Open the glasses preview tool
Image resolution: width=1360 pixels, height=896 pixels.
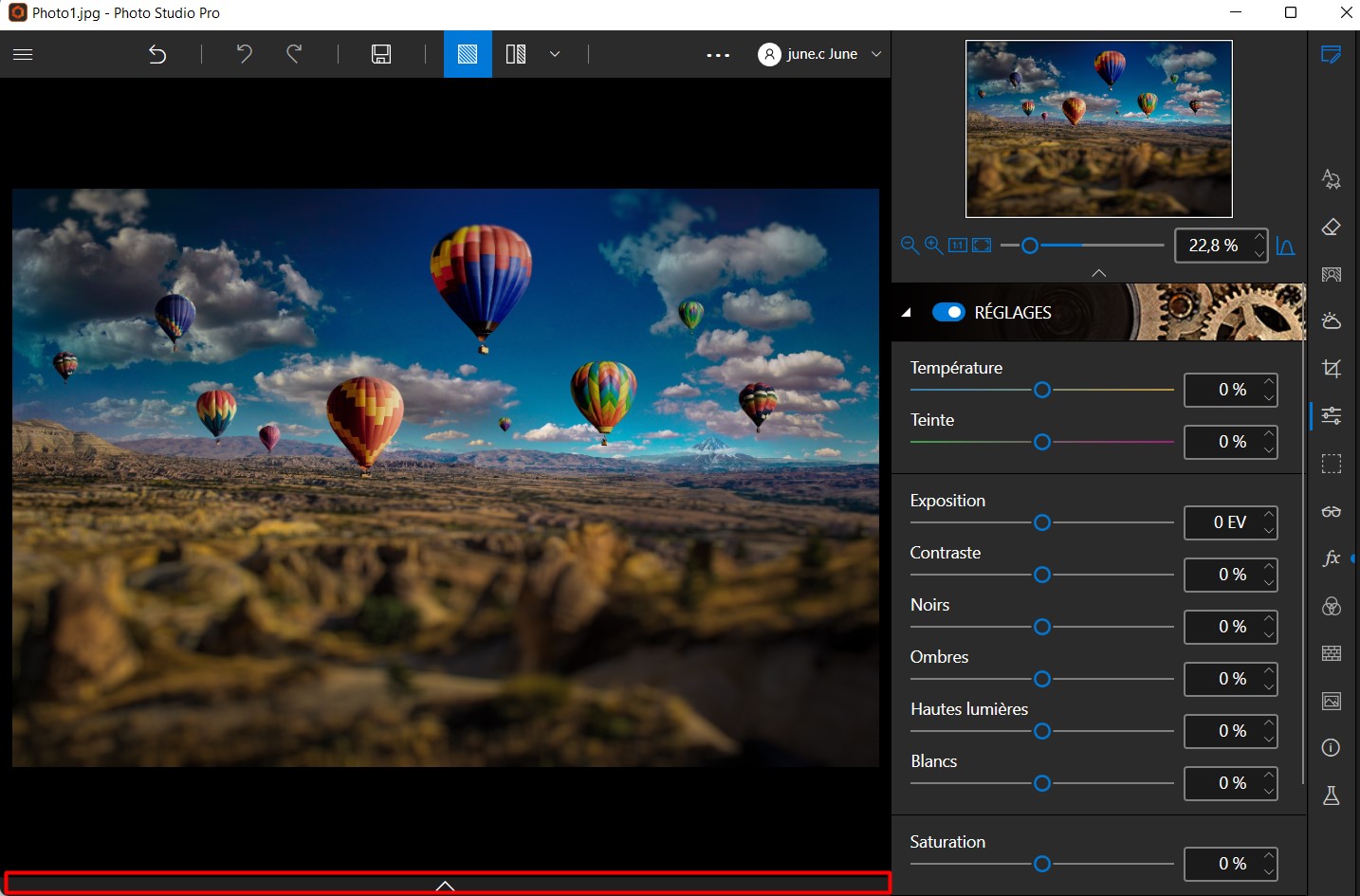pyautogui.click(x=1332, y=512)
